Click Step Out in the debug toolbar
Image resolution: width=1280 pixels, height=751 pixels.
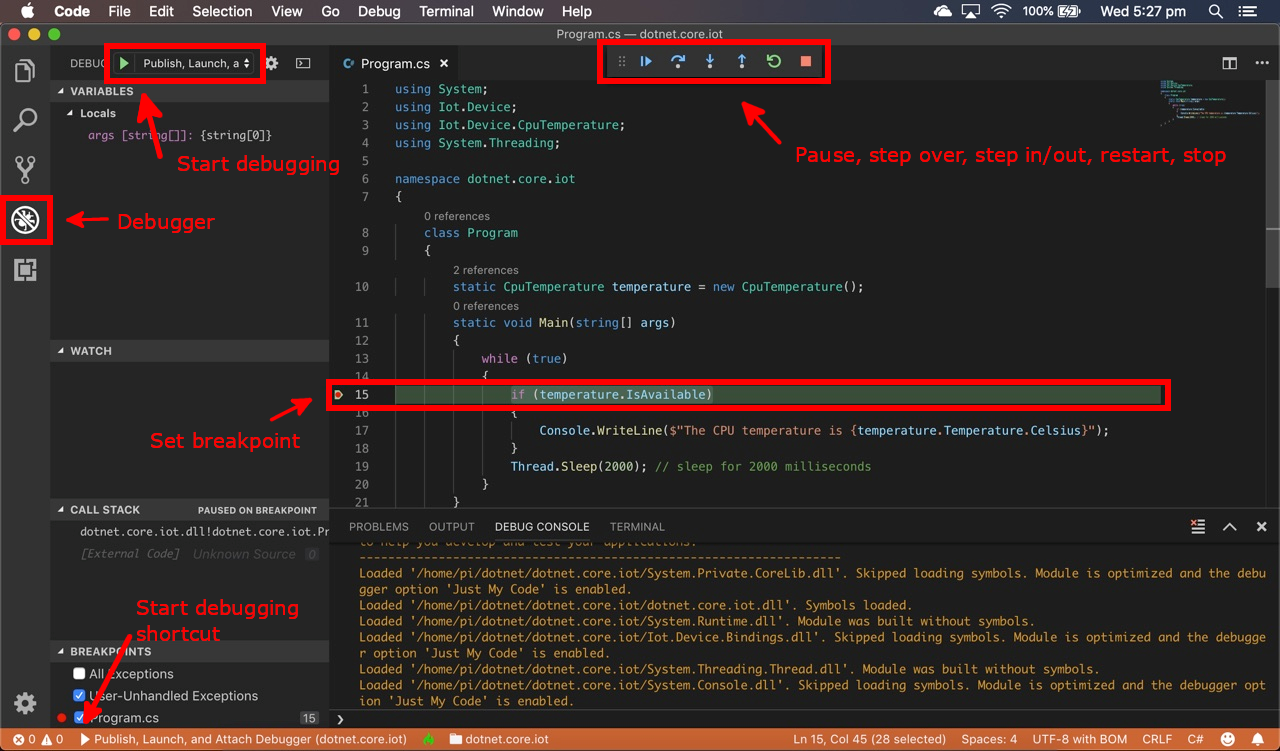(742, 61)
